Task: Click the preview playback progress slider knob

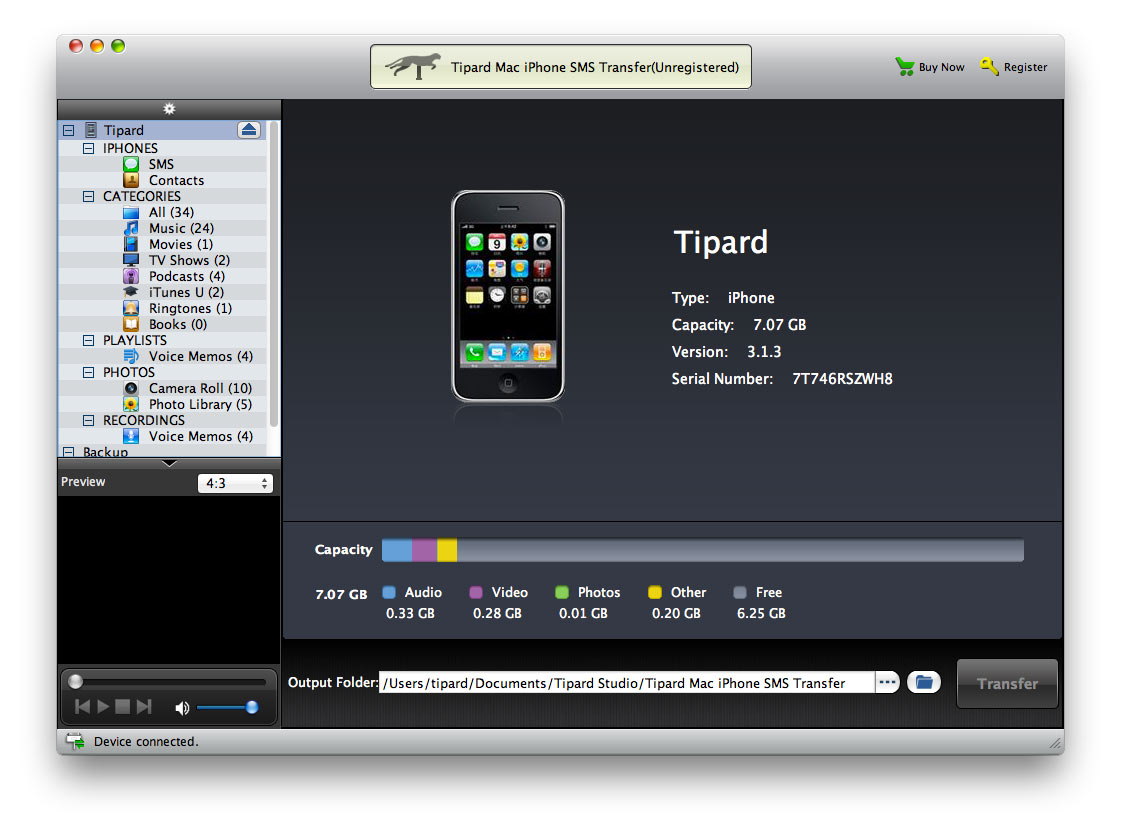Action: (x=75, y=681)
